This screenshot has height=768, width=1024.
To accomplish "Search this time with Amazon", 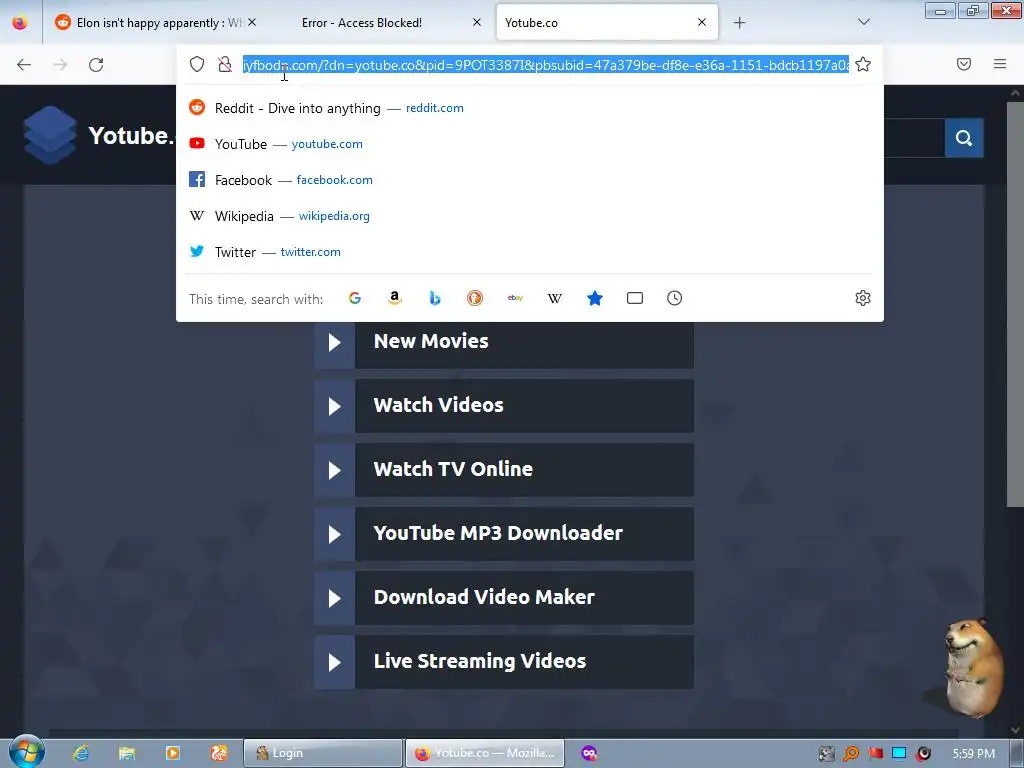I will pyautogui.click(x=394, y=298).
